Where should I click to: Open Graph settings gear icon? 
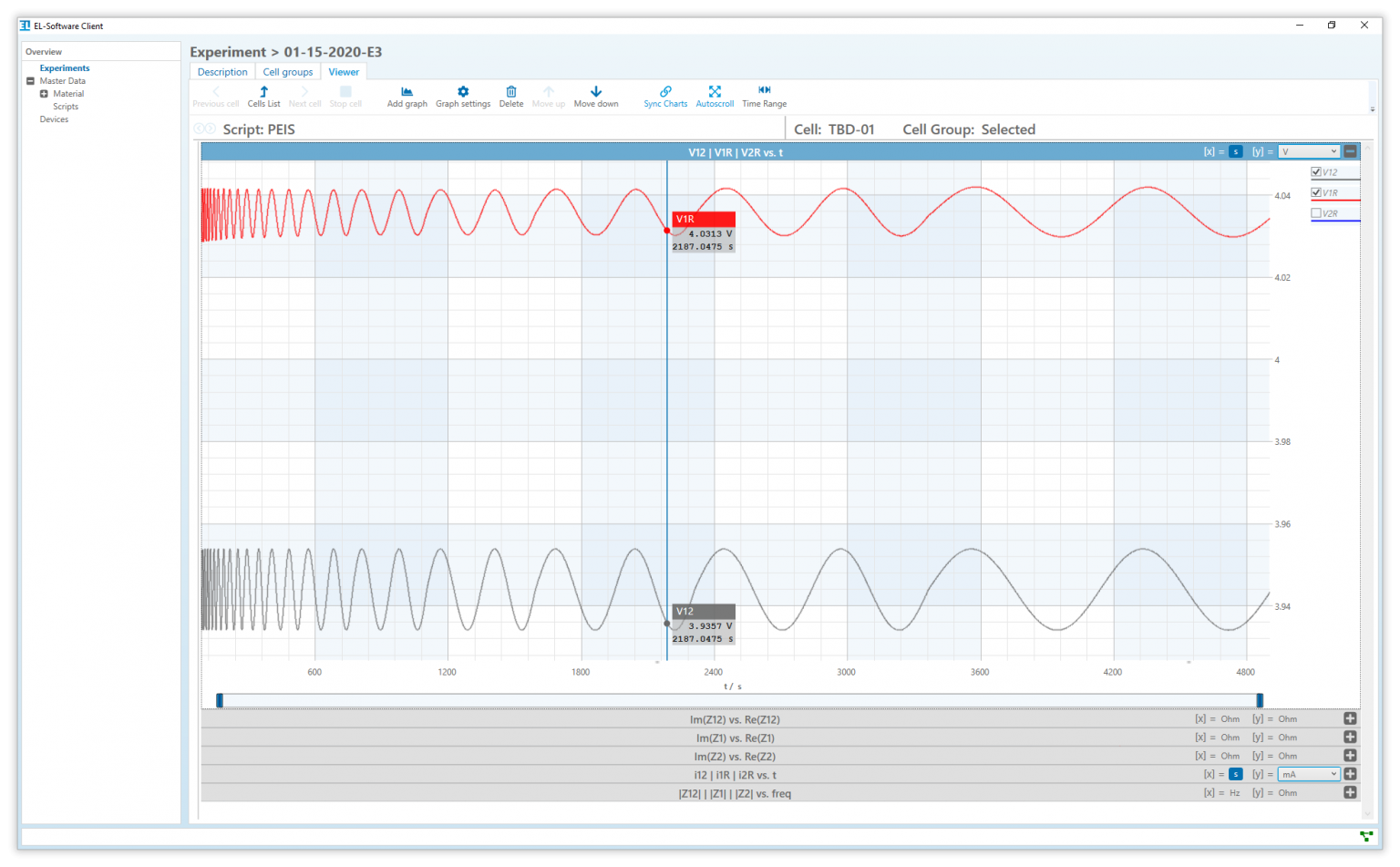click(463, 92)
